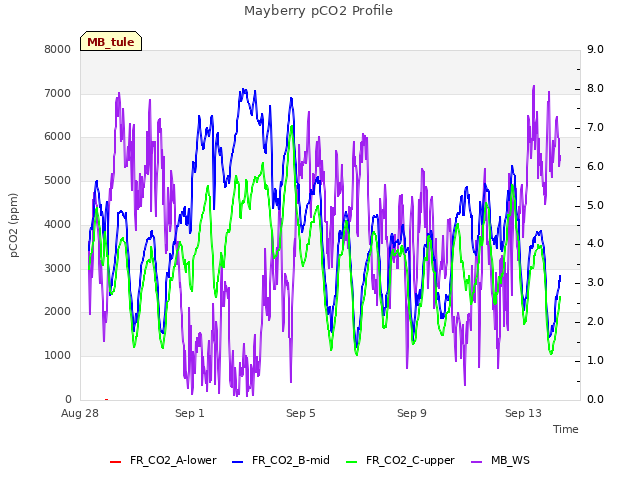The image size is (640, 480).
Task: Click the 2000 left axis value
Action: tap(58, 311)
